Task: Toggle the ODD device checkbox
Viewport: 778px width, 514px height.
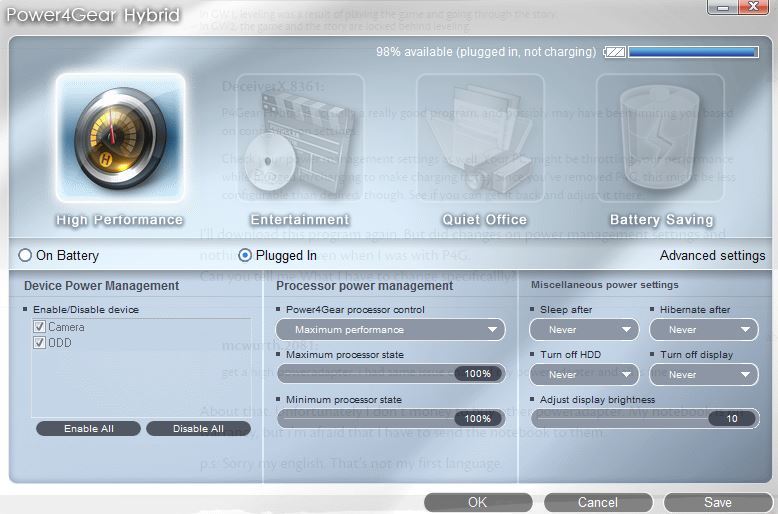Action: (x=39, y=343)
